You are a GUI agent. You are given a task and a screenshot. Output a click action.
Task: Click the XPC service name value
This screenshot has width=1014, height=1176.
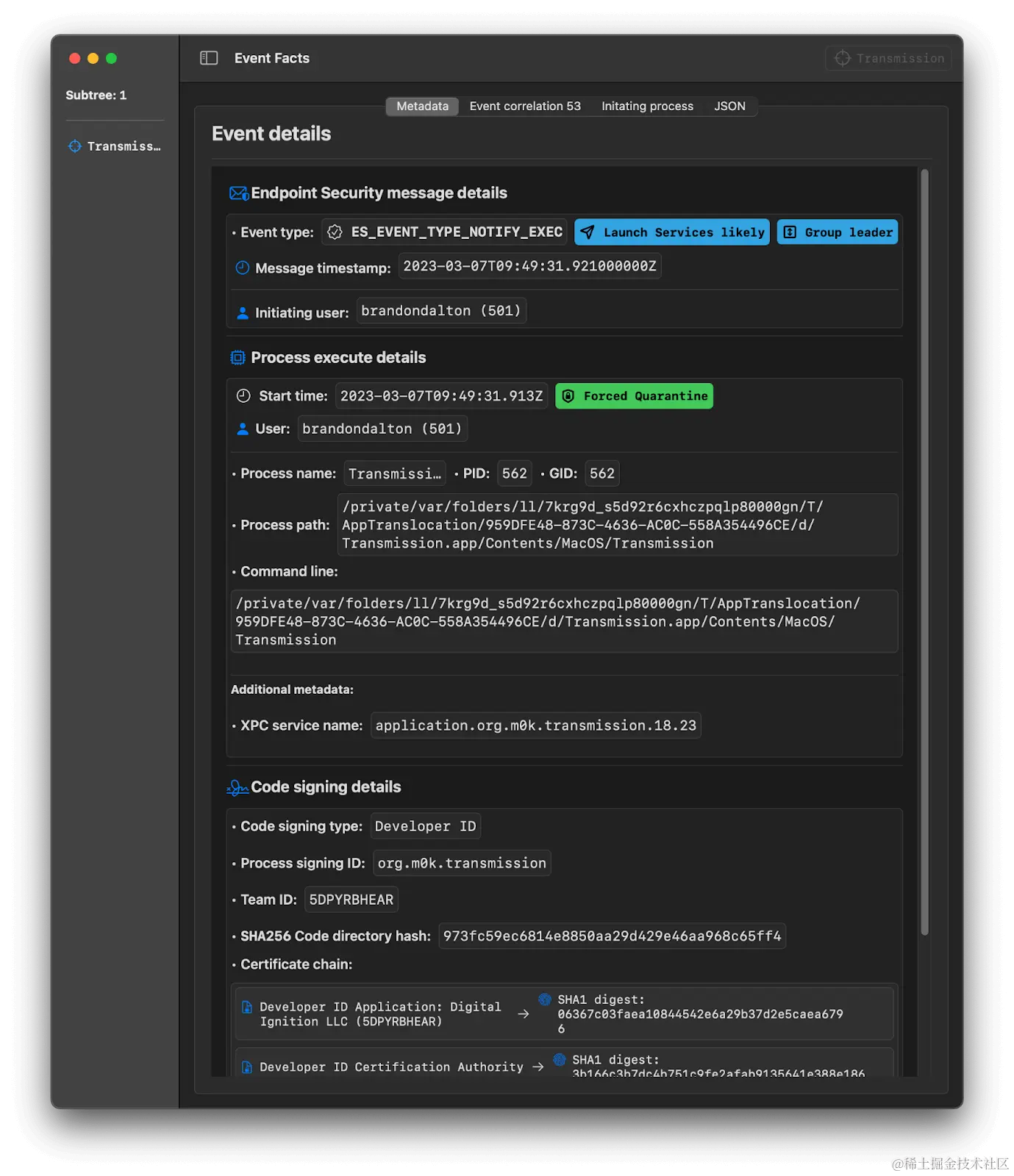535,725
